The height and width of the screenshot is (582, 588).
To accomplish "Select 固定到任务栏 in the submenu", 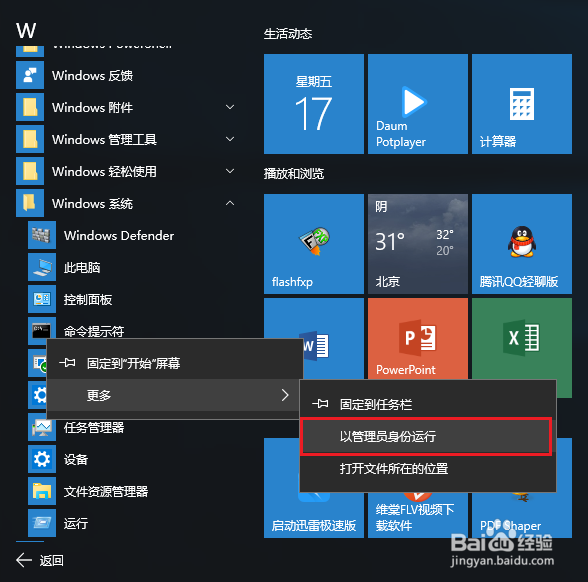I will [428, 404].
